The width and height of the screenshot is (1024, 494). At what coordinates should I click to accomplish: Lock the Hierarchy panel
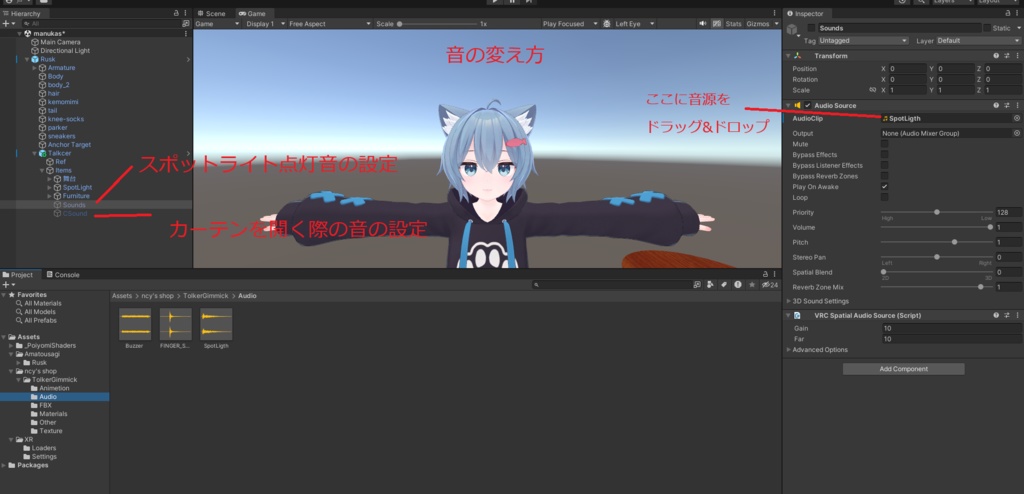(x=176, y=13)
